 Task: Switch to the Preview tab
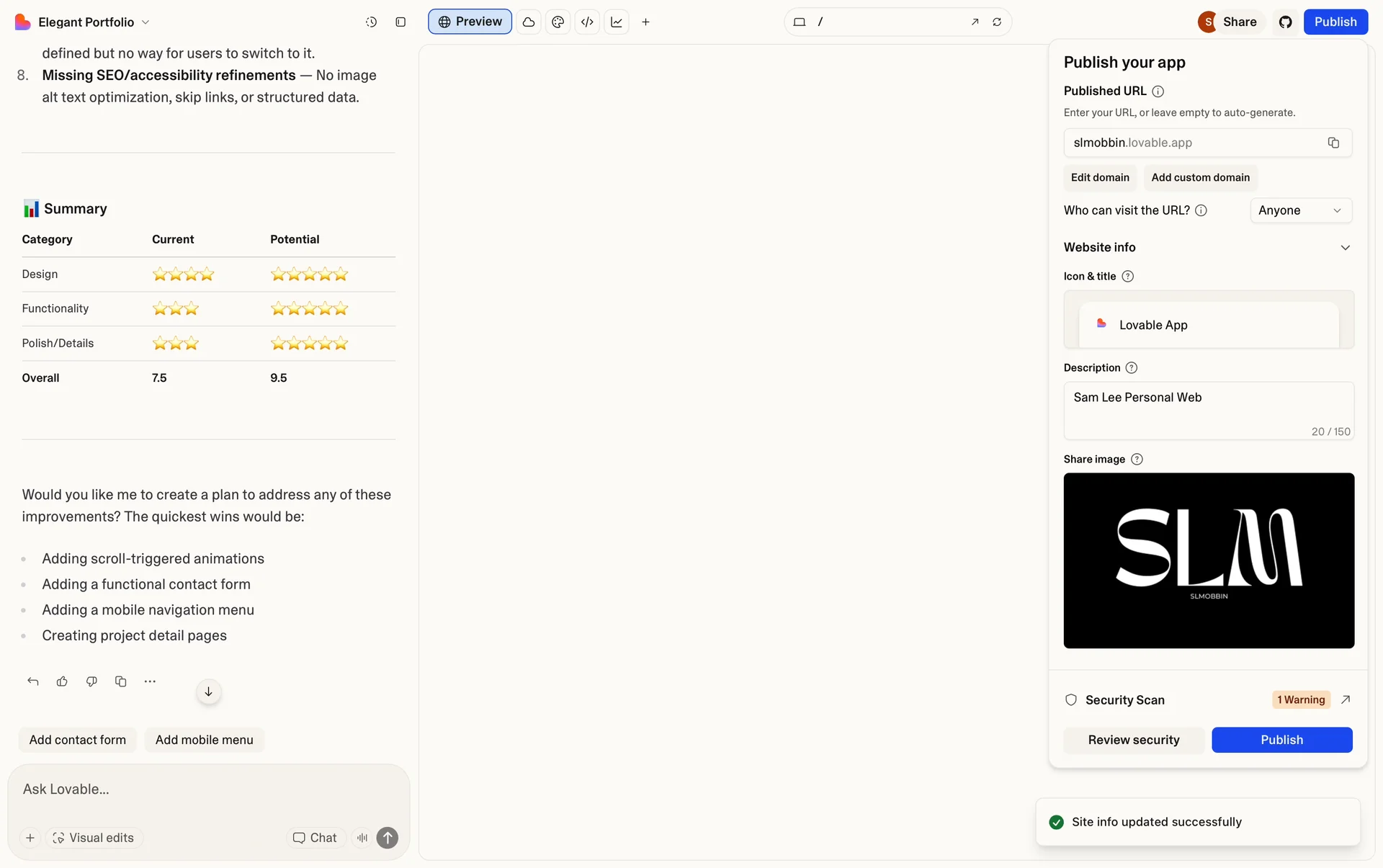coord(470,22)
